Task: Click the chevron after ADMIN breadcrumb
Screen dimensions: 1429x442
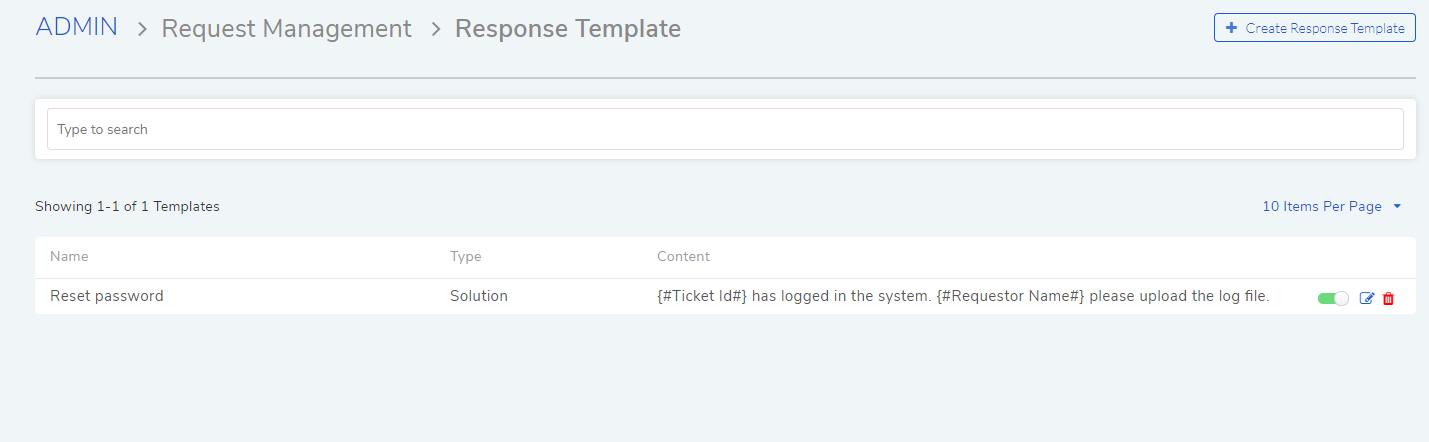Action: point(142,30)
